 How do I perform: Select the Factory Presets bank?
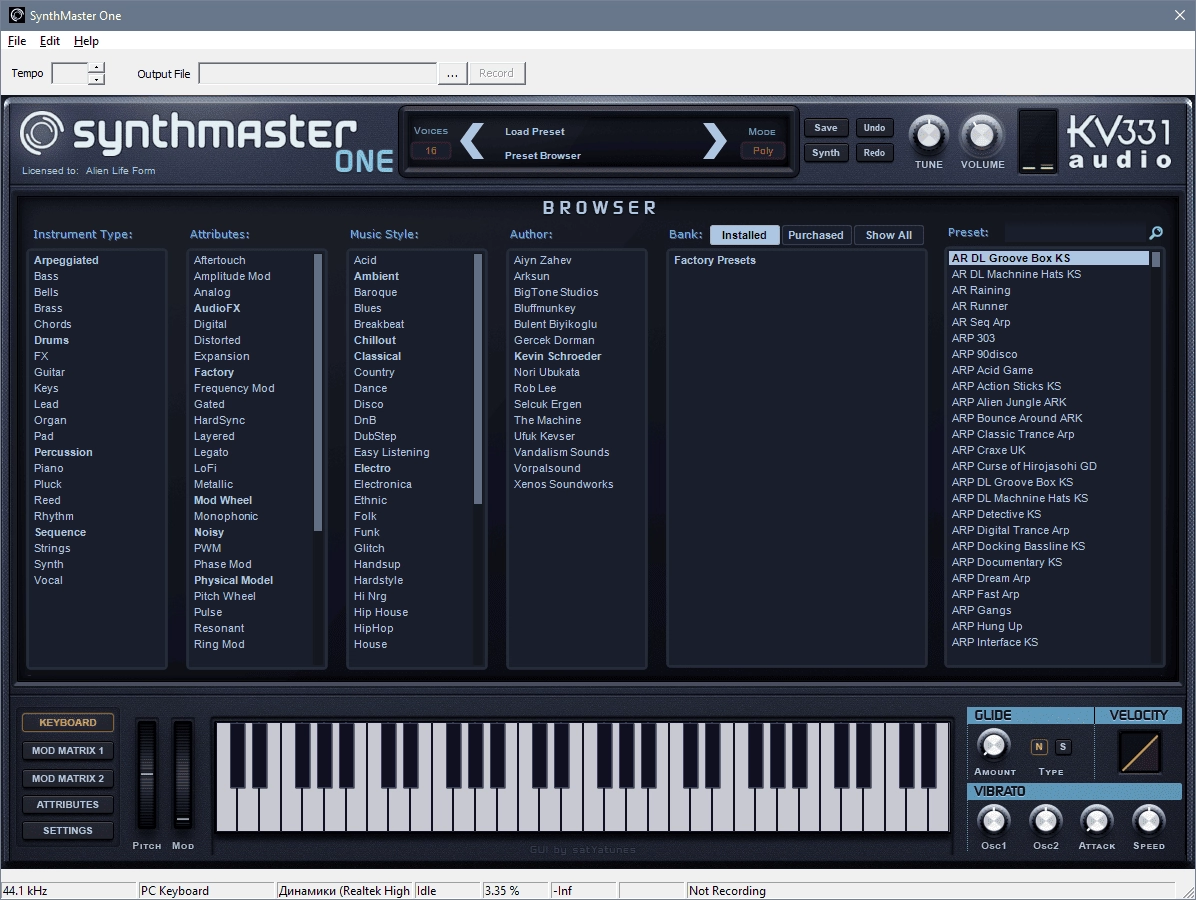tap(715, 260)
